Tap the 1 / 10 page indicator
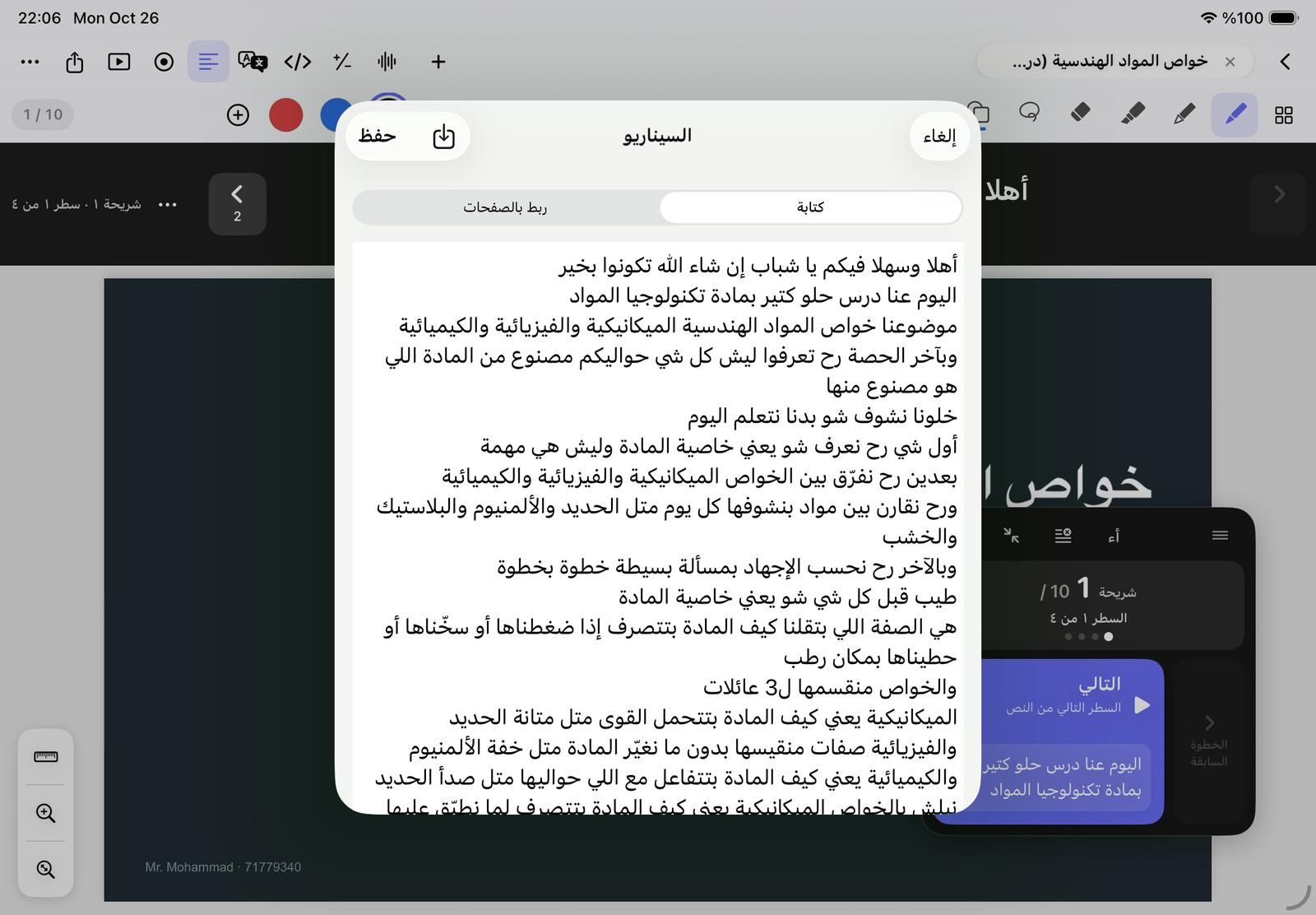 click(43, 114)
